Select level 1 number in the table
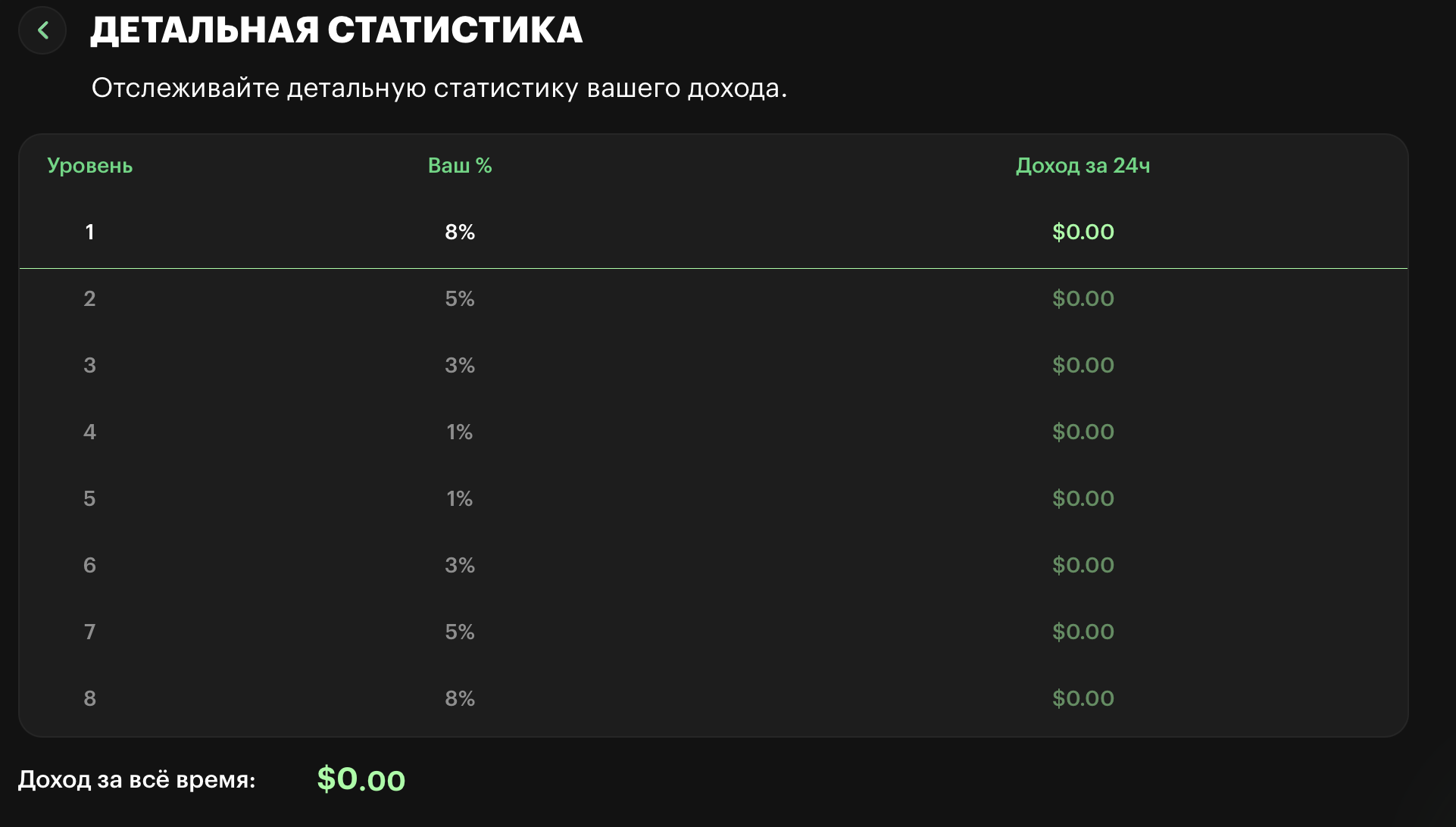Image resolution: width=1456 pixels, height=827 pixels. tap(89, 232)
